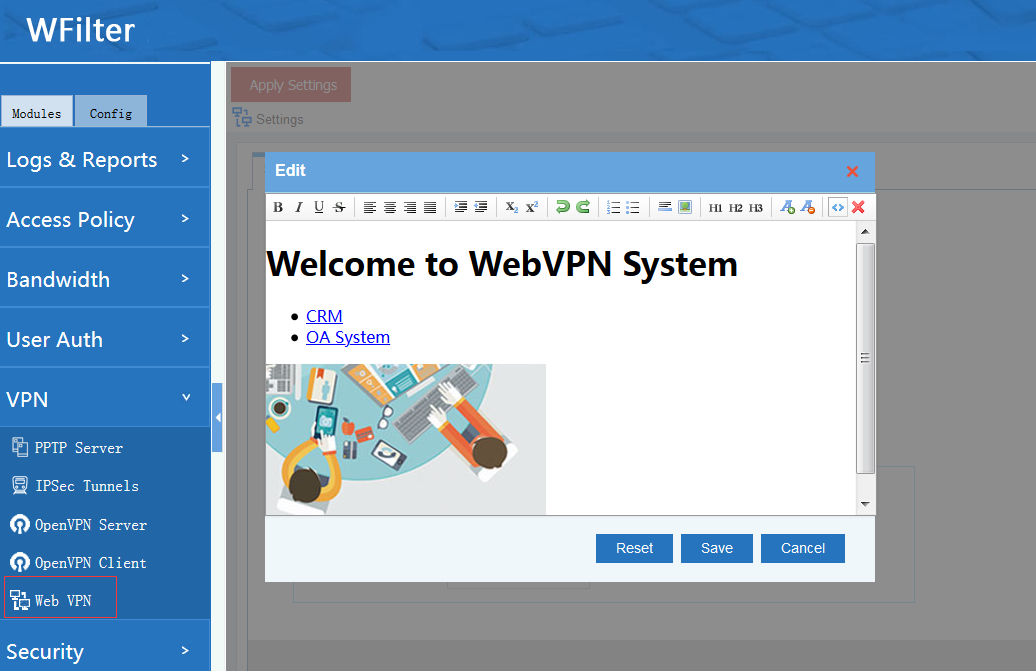Image resolution: width=1036 pixels, height=671 pixels.
Task: Decrease font size
Action: click(x=807, y=207)
